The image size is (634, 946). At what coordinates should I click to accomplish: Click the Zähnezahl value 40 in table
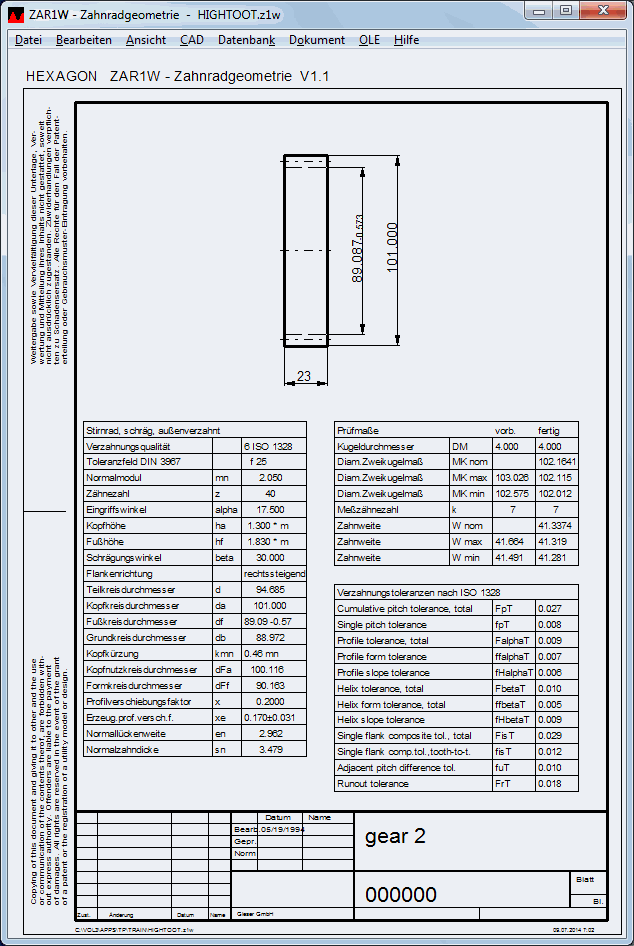[x=268, y=494]
